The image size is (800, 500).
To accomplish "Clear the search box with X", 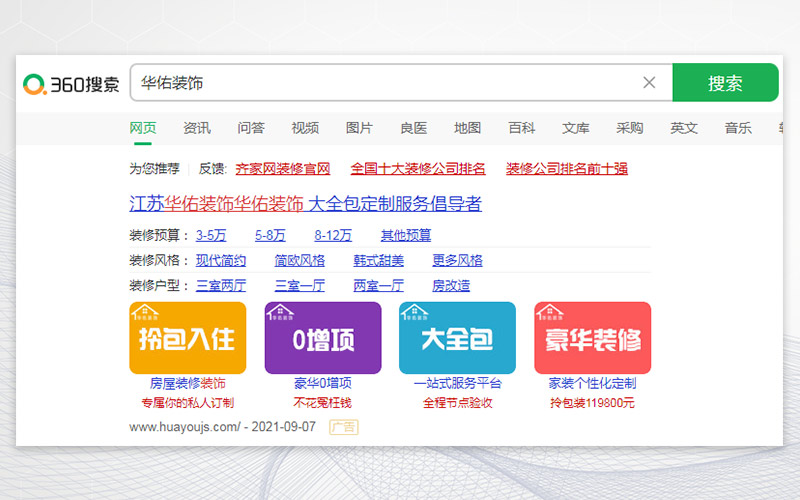I will click(x=649, y=83).
